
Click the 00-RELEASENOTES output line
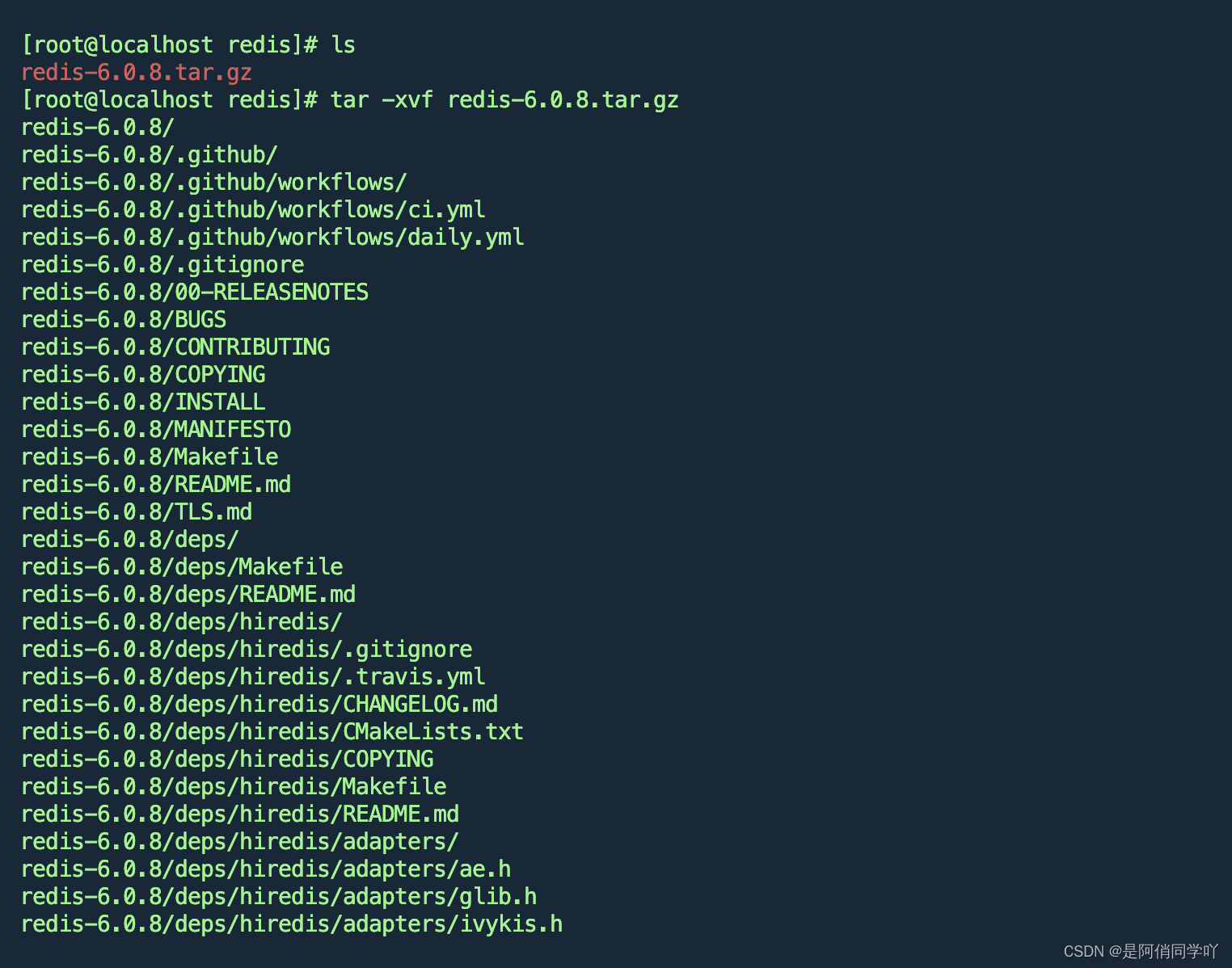[195, 293]
